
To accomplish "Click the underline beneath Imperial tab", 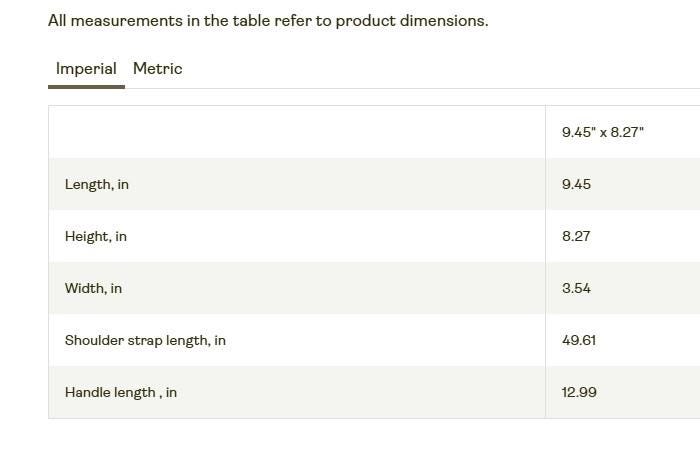I will point(86,87).
